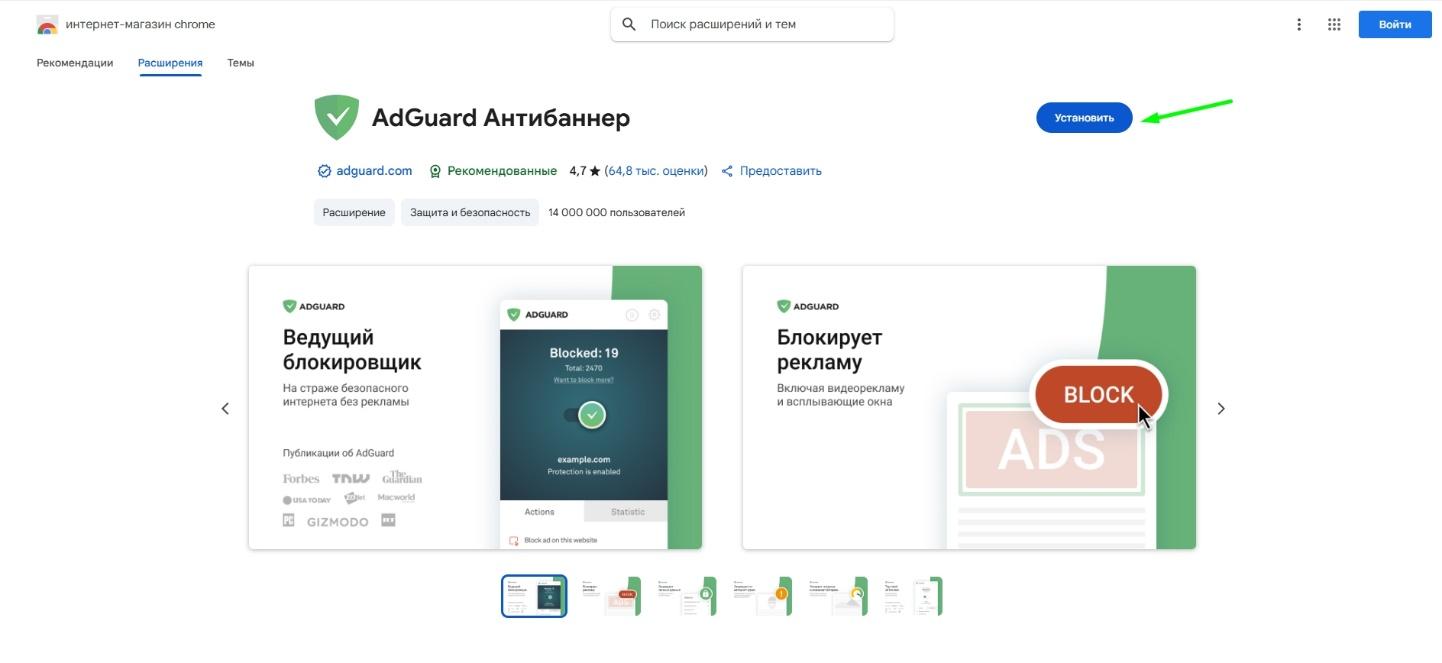Open the adguard.com link
This screenshot has height=663, width=1442.
click(374, 171)
